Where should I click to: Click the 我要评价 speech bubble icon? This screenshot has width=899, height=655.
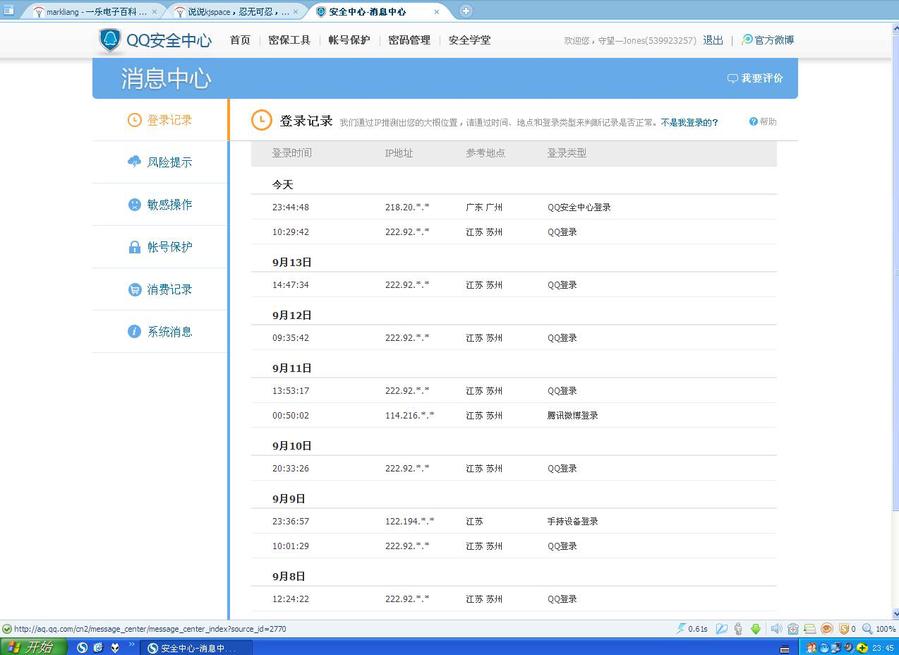tap(732, 79)
